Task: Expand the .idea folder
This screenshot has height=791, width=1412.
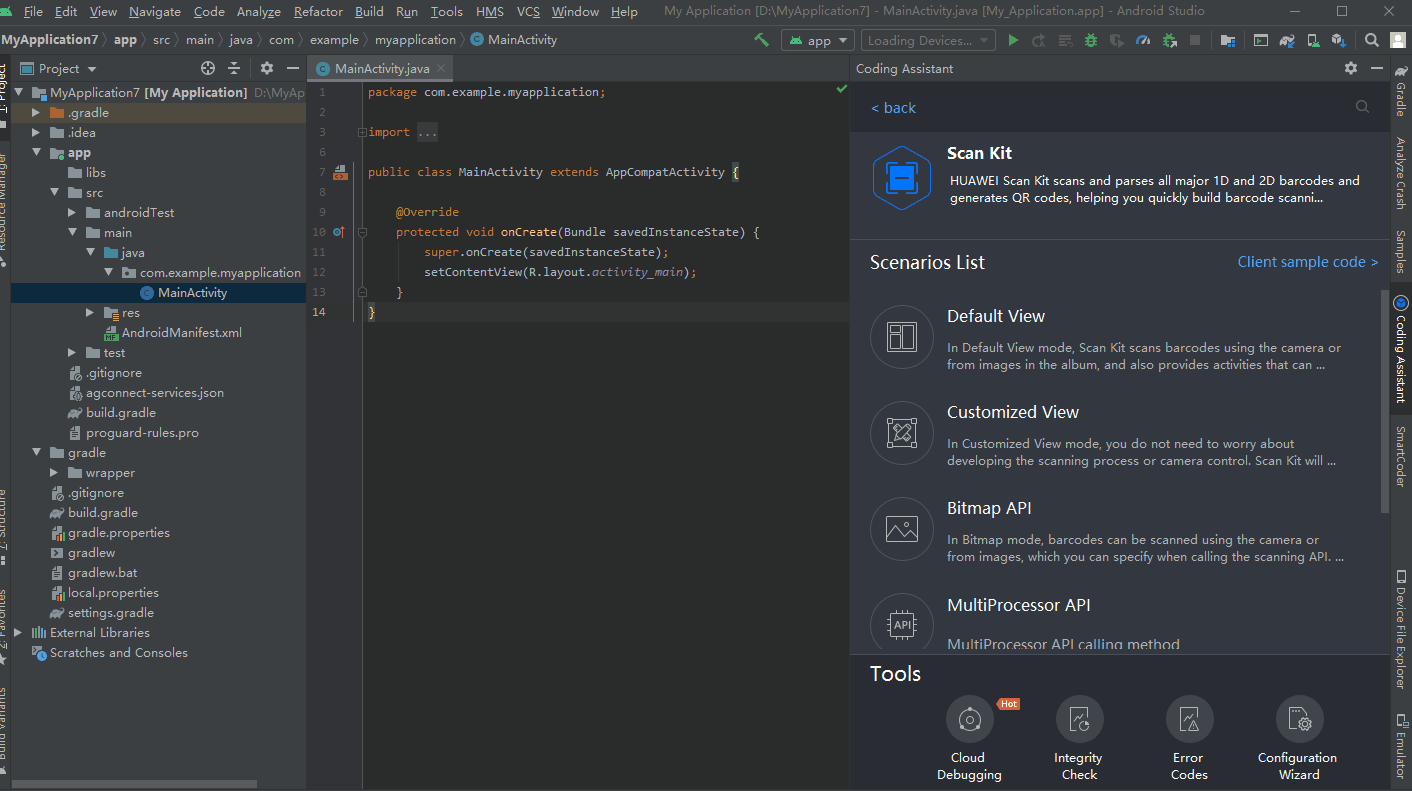Action: (x=37, y=133)
